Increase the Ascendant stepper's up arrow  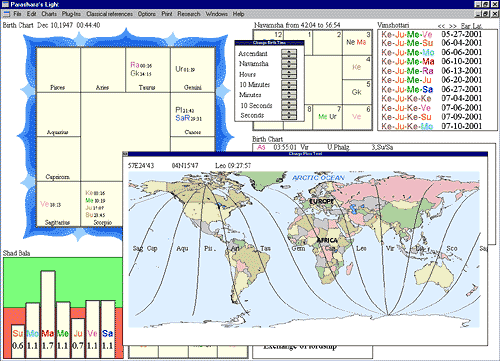[x=289, y=52]
